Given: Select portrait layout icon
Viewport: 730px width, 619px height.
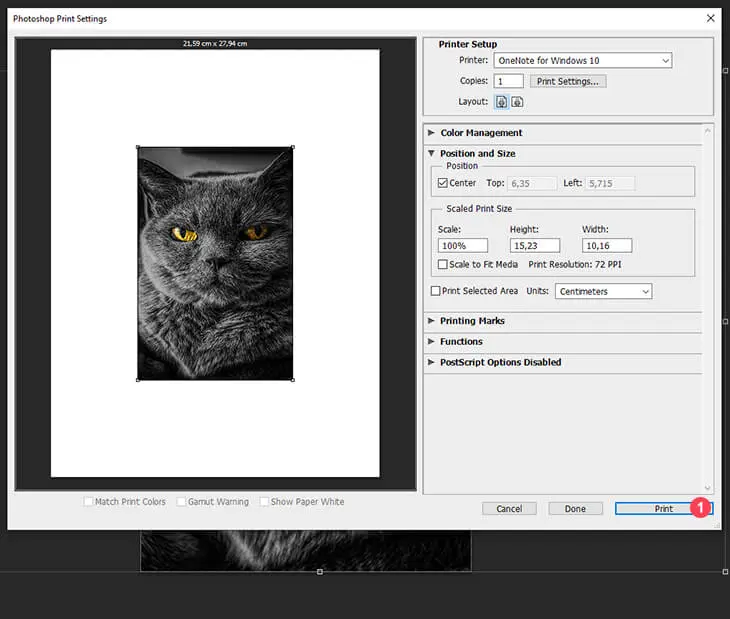Looking at the screenshot, I should coord(501,102).
